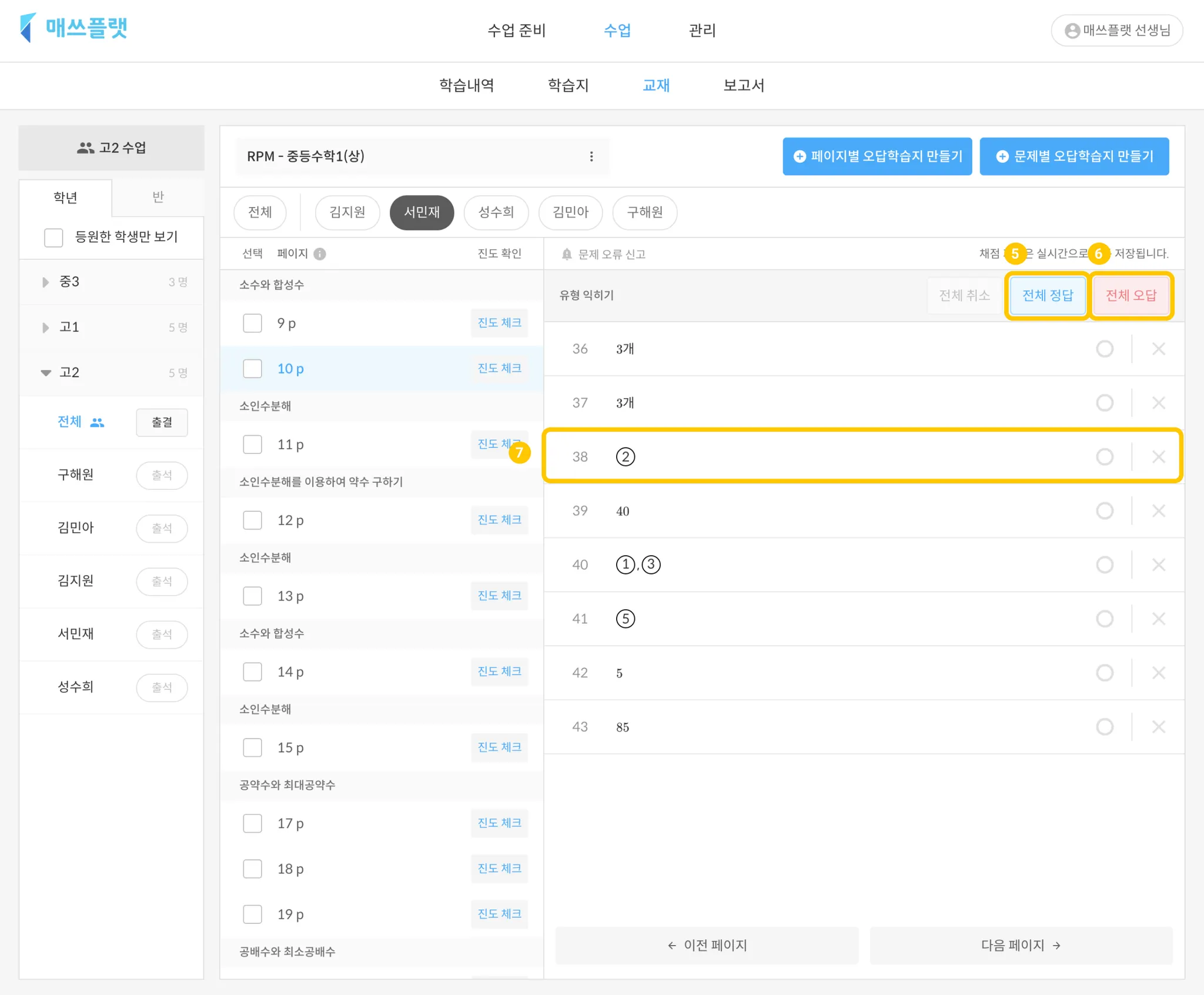Go to 다음 페이지
The width and height of the screenshot is (1204, 995).
pyautogui.click(x=1021, y=945)
